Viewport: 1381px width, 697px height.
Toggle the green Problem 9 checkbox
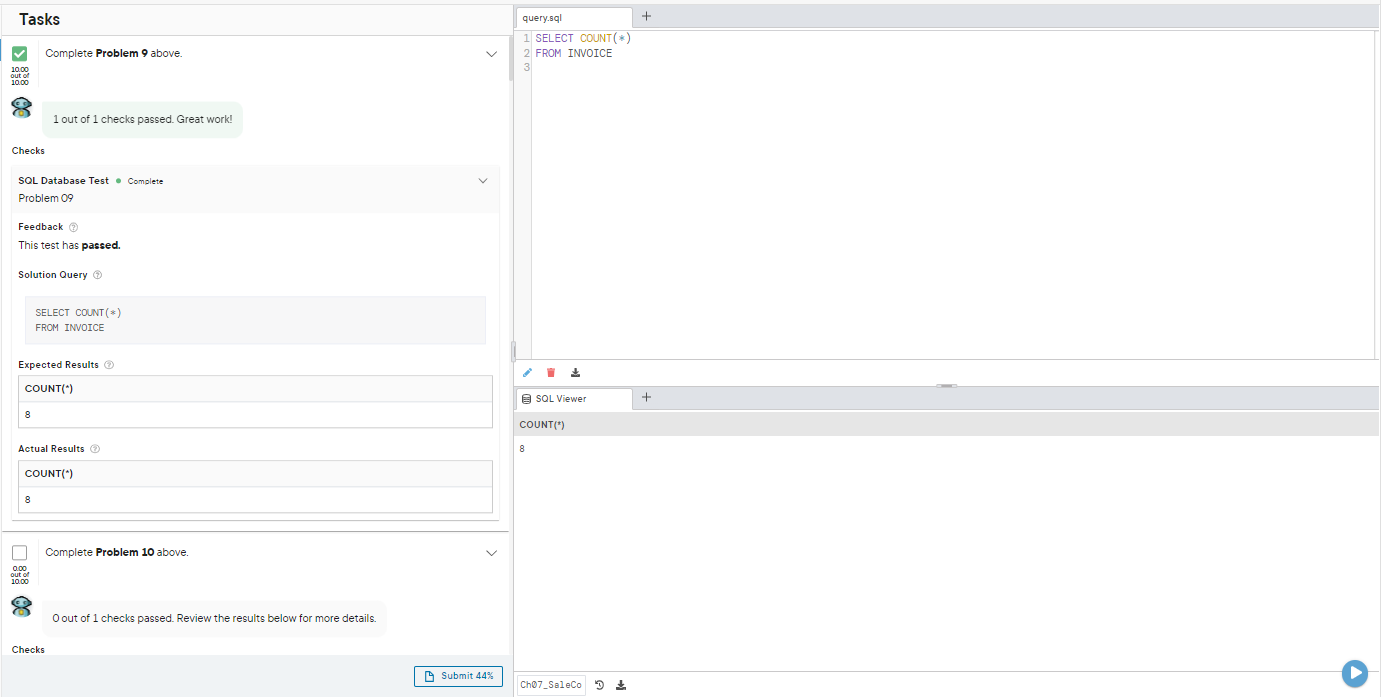[19, 53]
